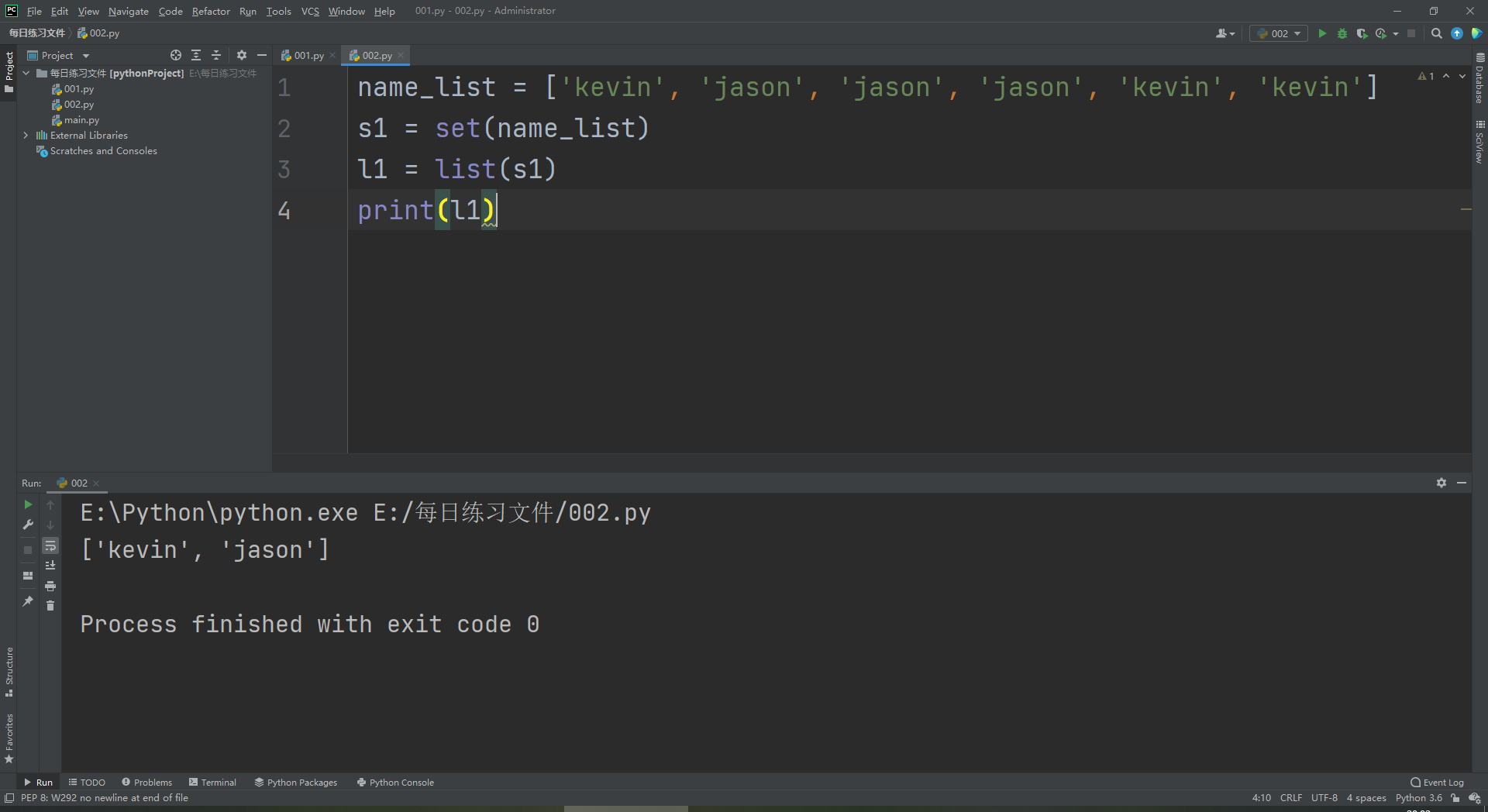Click the 4:10 cursor position indicator
This screenshot has height=812, width=1488.
tap(1262, 798)
